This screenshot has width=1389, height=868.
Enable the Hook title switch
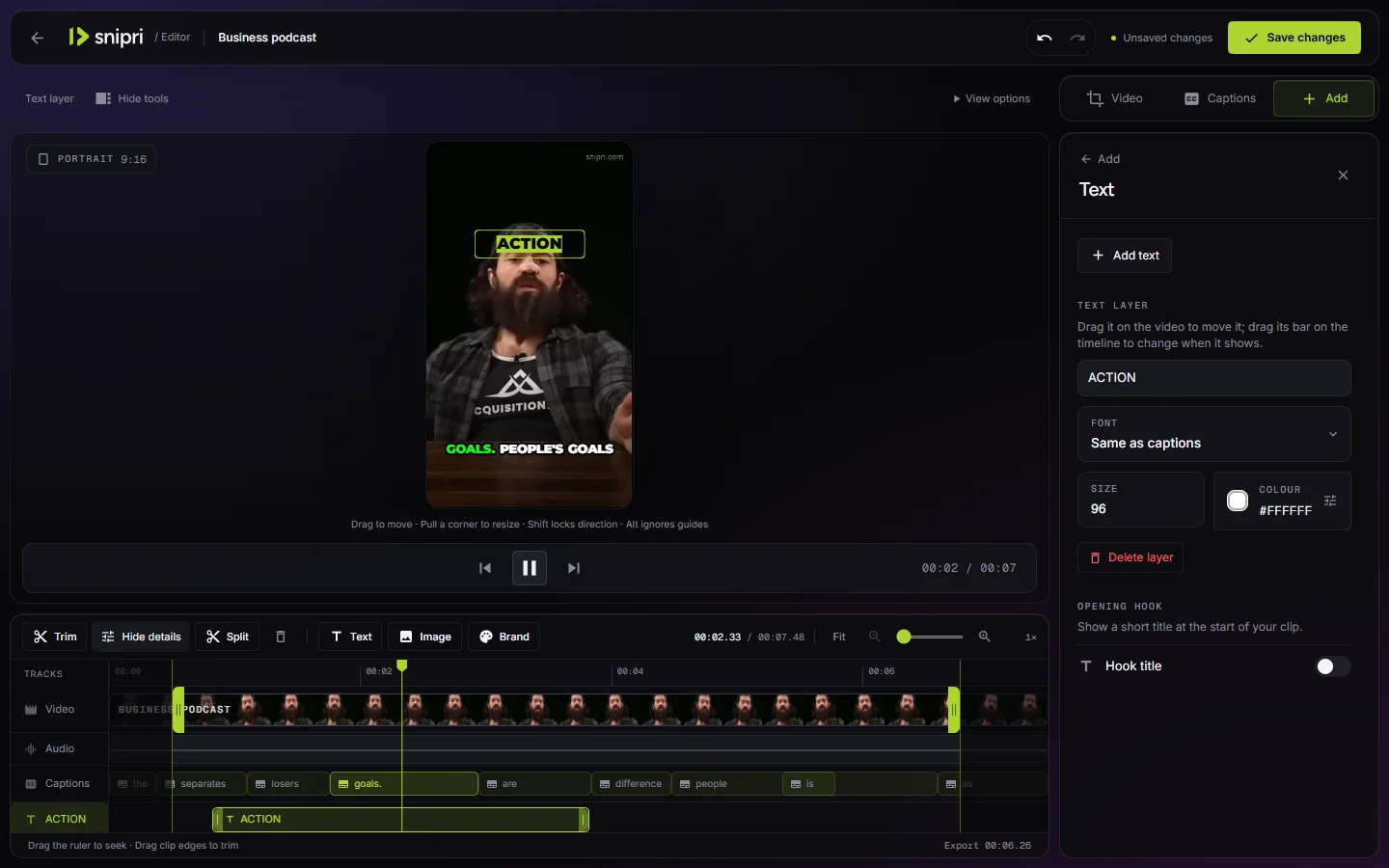coord(1332,666)
